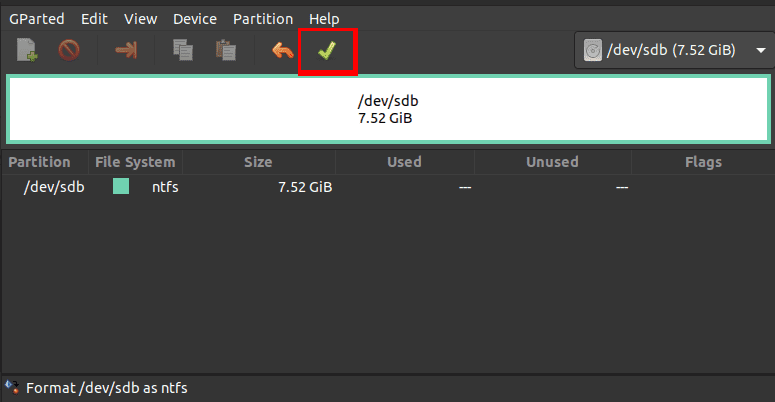The width and height of the screenshot is (775, 402).
Task: Undo the last operation
Action: 283,50
